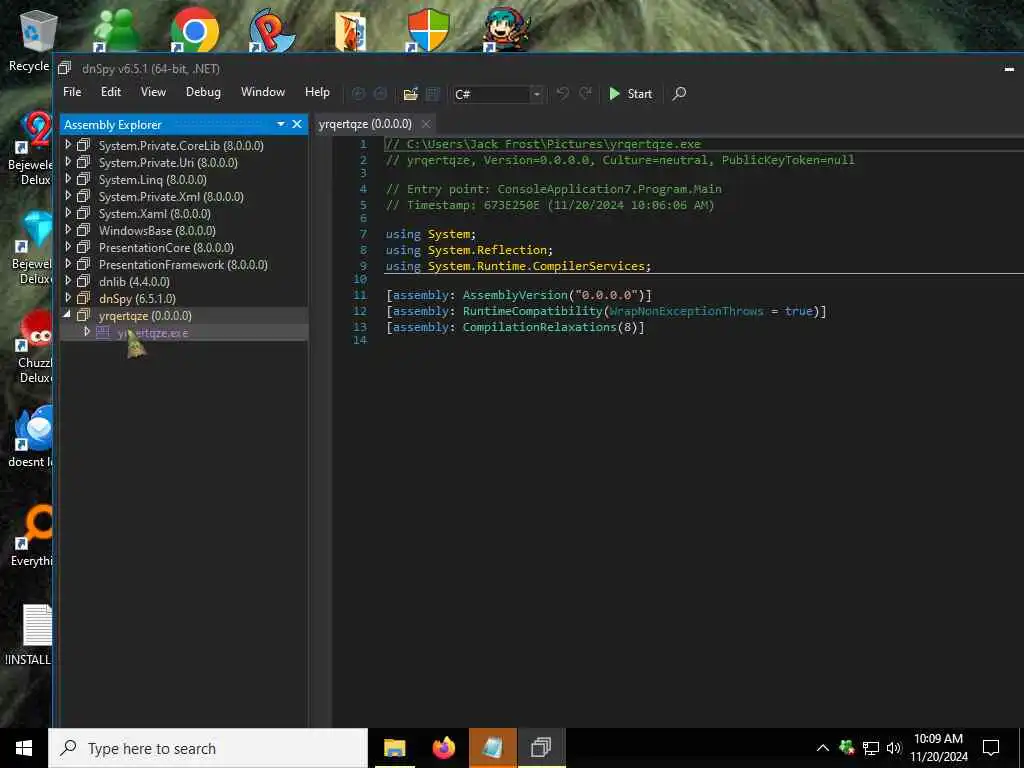Click RuntimeCompatibility attribute in code
The width and height of the screenshot is (1024, 768).
coord(533,311)
